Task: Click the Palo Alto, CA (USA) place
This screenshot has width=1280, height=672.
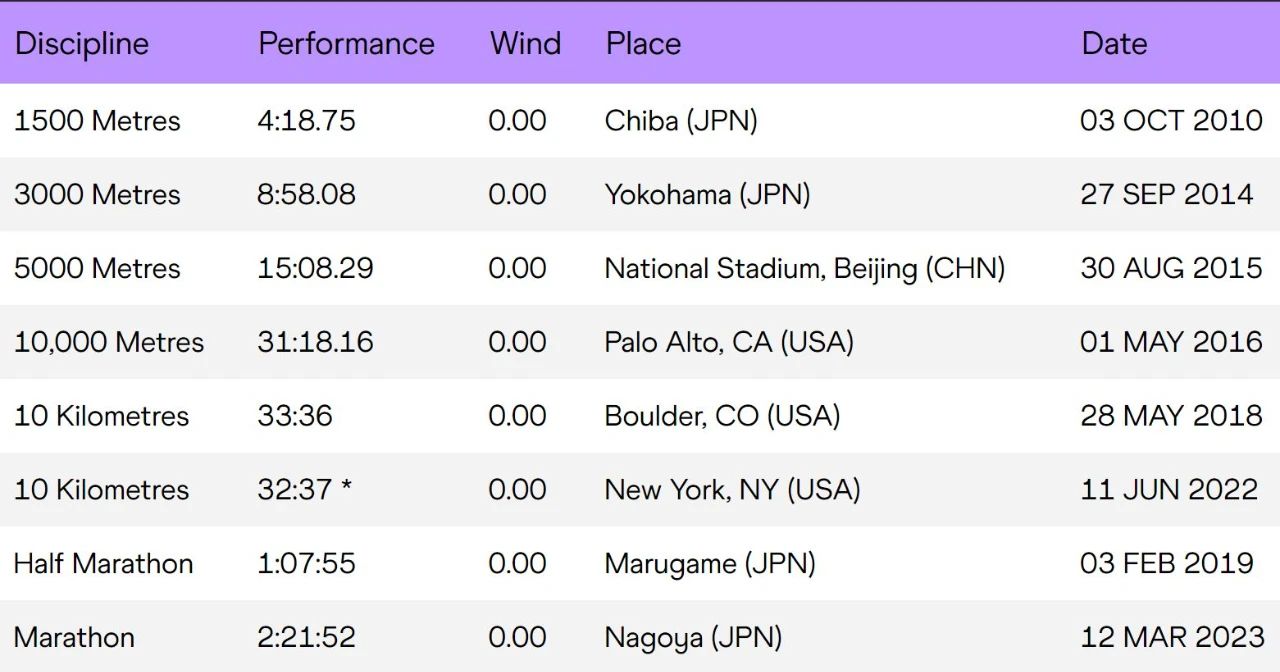Action: [x=729, y=342]
